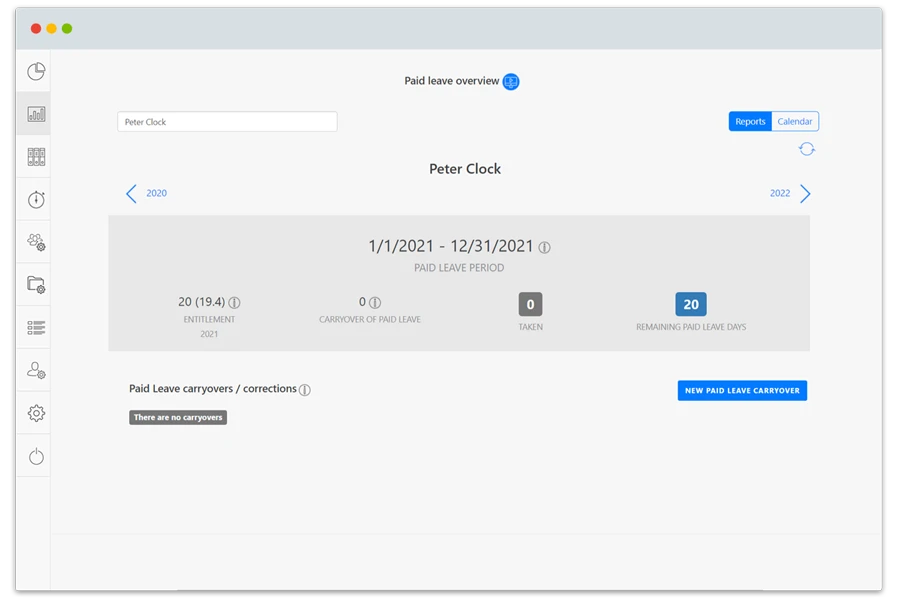
Task: Refresh the report using the sync icon
Action: pos(807,148)
